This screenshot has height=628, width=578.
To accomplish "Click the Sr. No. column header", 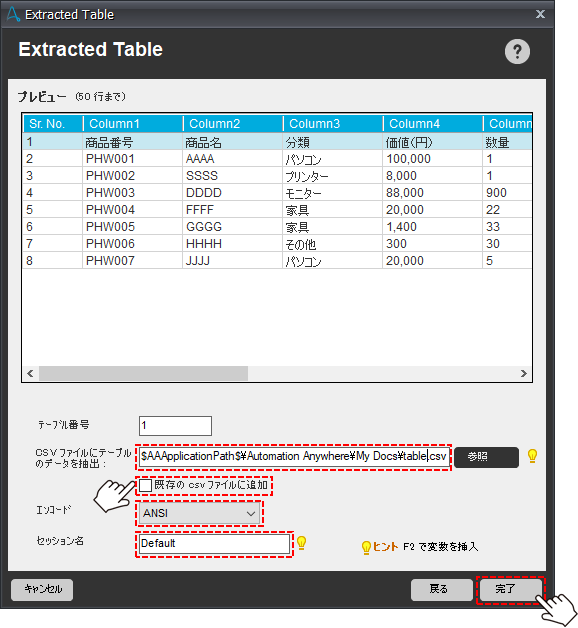I will pos(53,124).
